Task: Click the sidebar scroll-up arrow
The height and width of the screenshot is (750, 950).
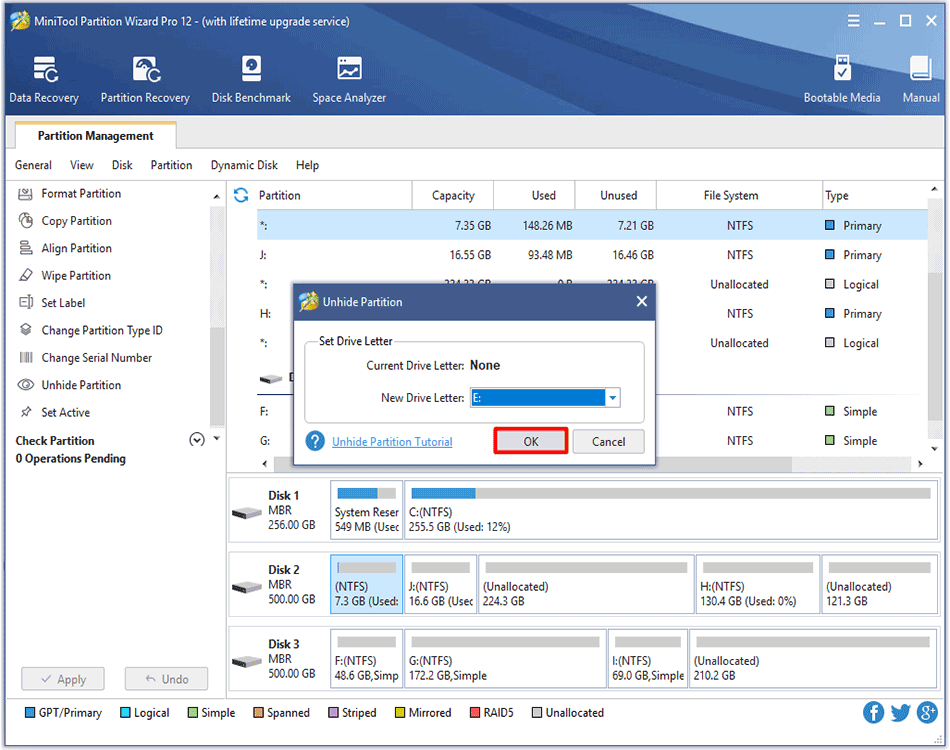Action: coord(216,196)
